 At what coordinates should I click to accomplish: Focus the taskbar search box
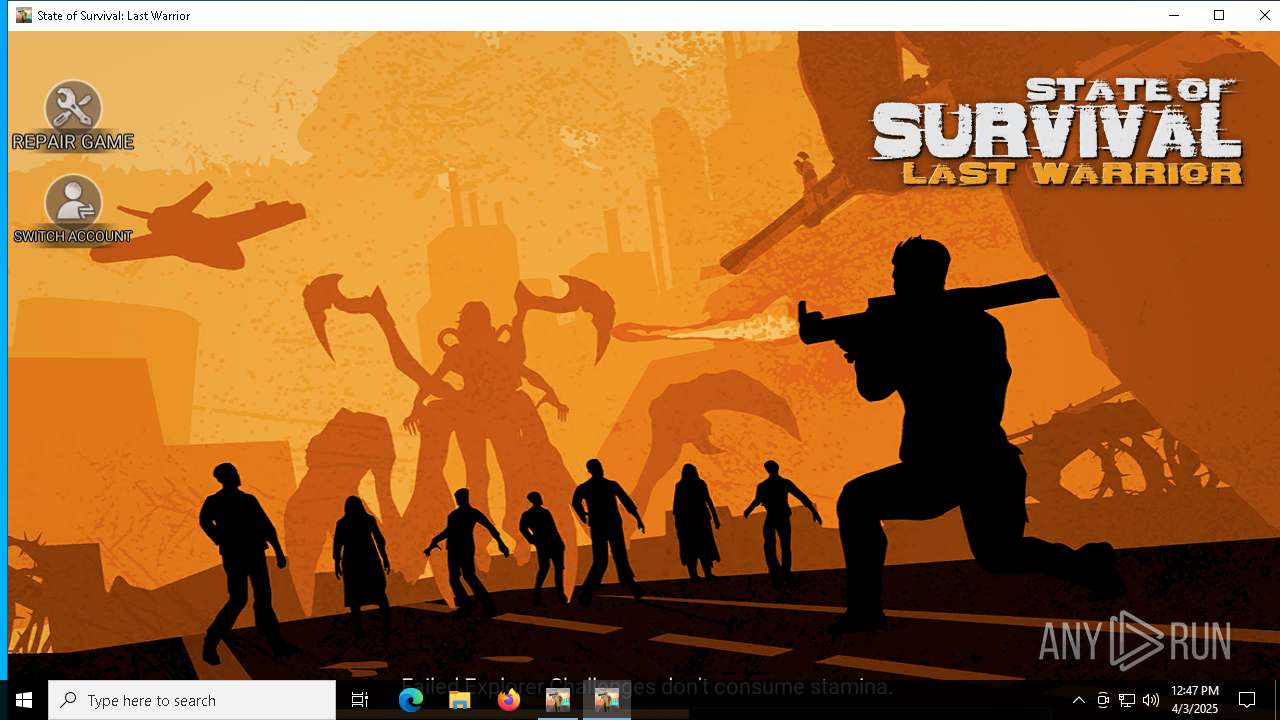192,700
